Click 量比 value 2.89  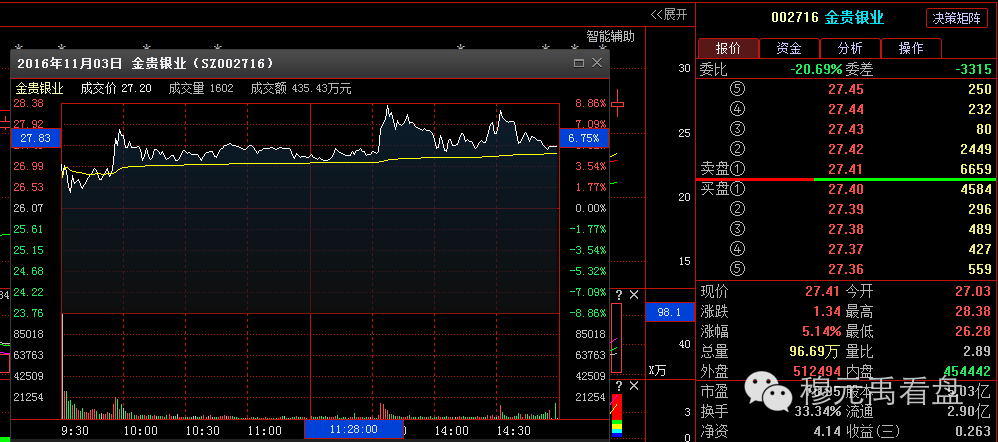(x=978, y=351)
